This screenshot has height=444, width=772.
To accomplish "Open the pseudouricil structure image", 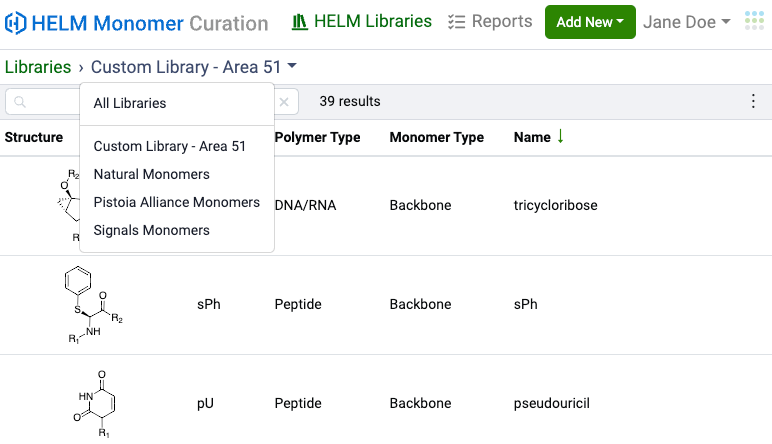I will [93, 402].
